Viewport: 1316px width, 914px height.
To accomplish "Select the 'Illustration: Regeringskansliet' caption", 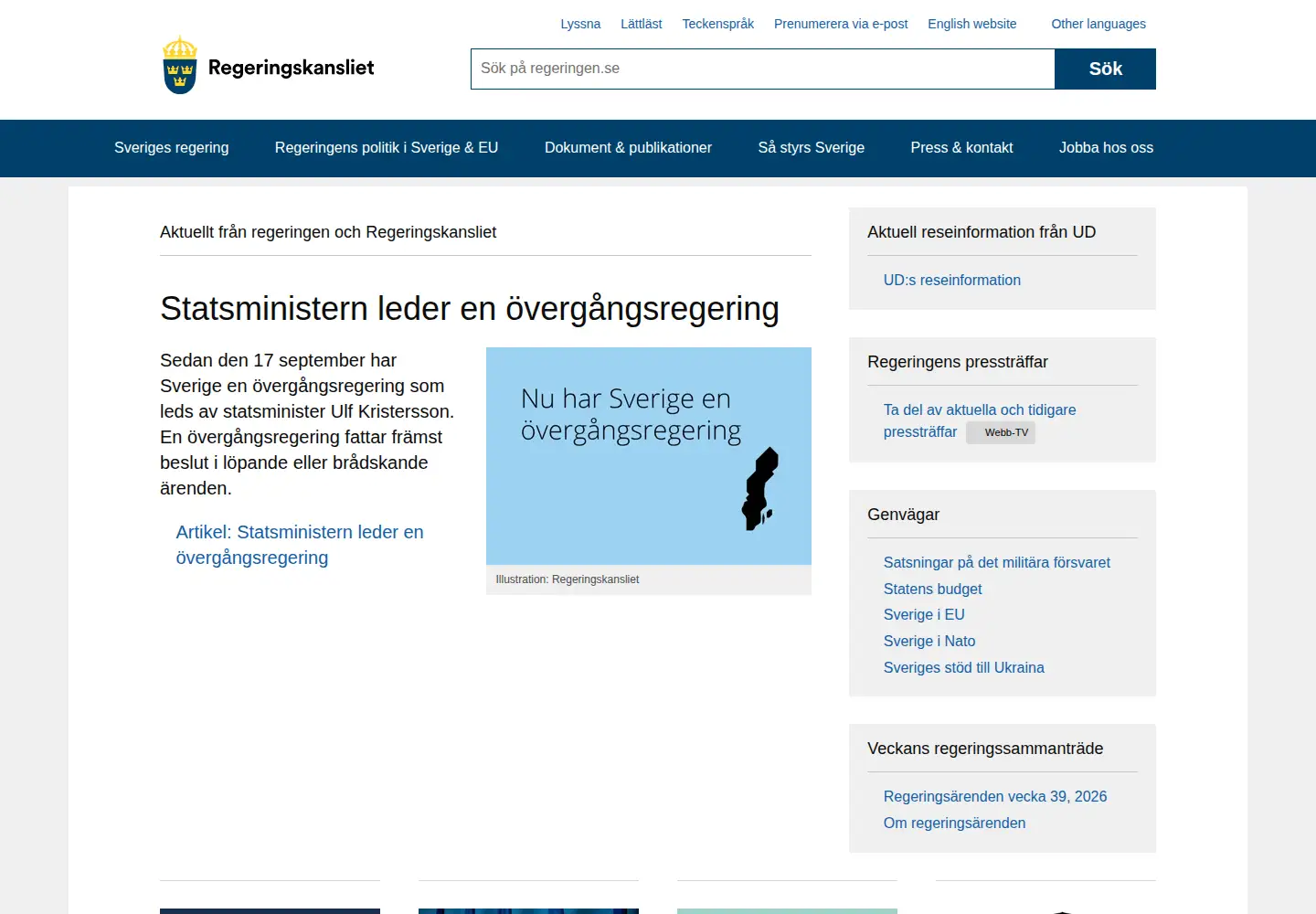I will pyautogui.click(x=568, y=579).
